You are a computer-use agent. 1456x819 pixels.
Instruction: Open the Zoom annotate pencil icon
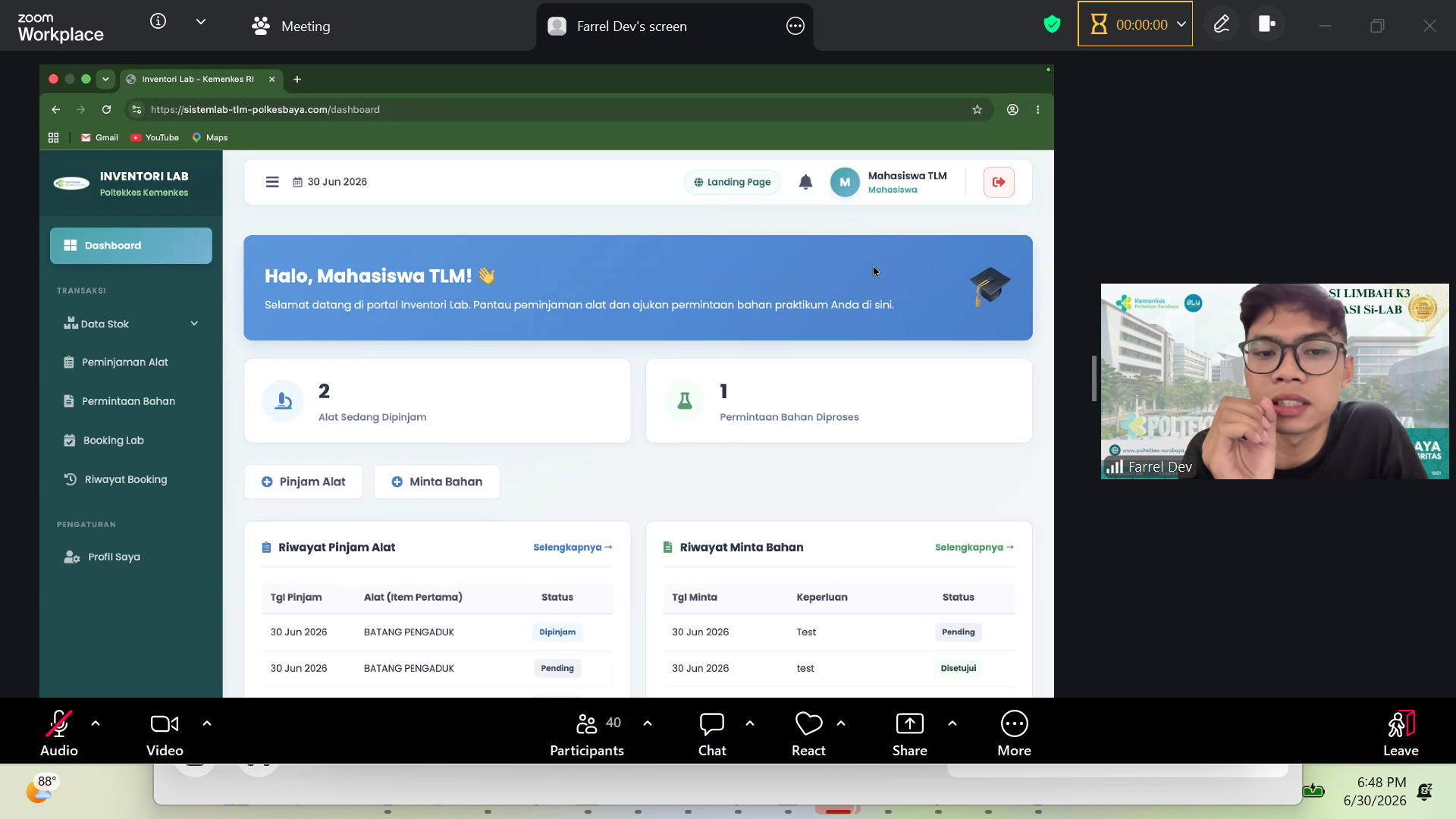pos(1221,24)
